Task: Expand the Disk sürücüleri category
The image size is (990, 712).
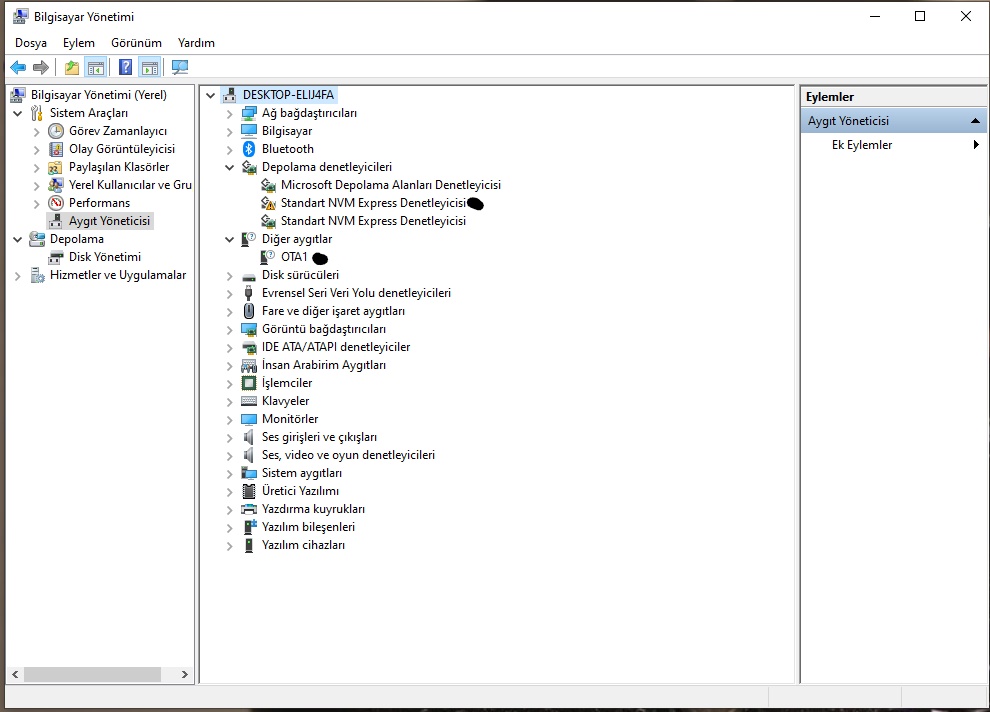Action: click(230, 276)
